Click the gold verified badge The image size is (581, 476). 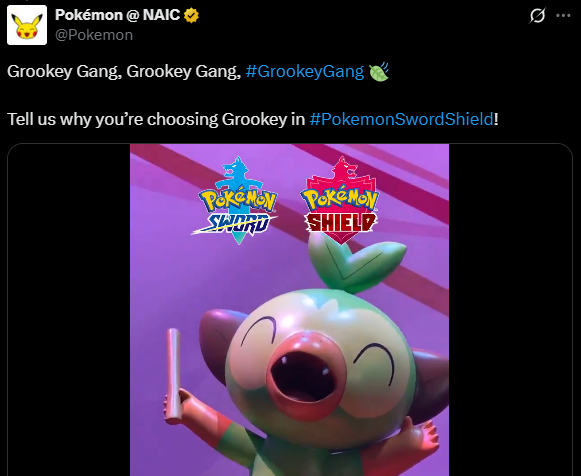coord(192,16)
